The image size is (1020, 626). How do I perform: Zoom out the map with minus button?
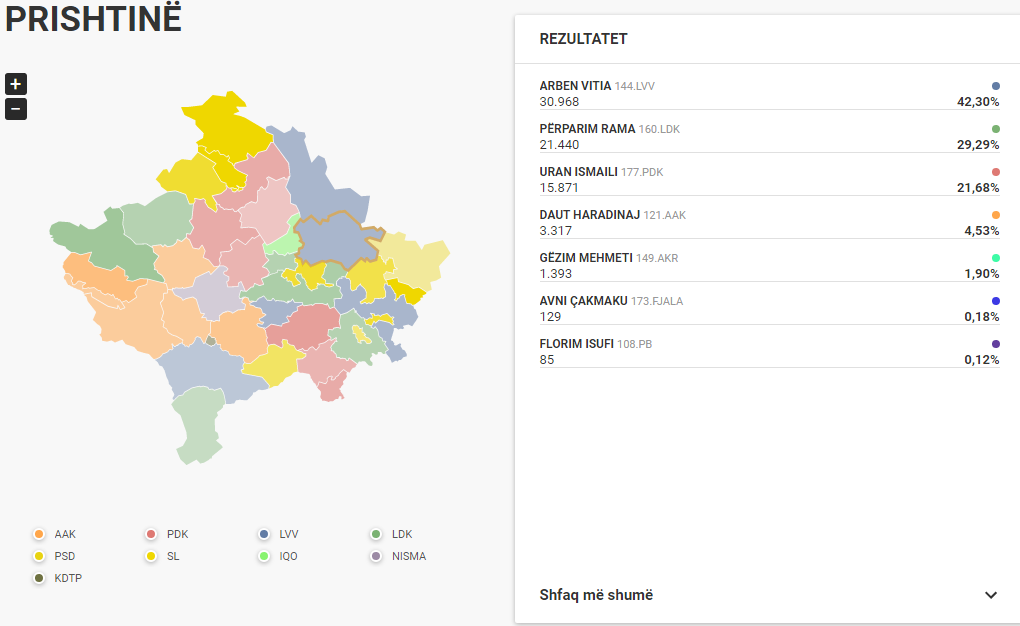tap(16, 109)
